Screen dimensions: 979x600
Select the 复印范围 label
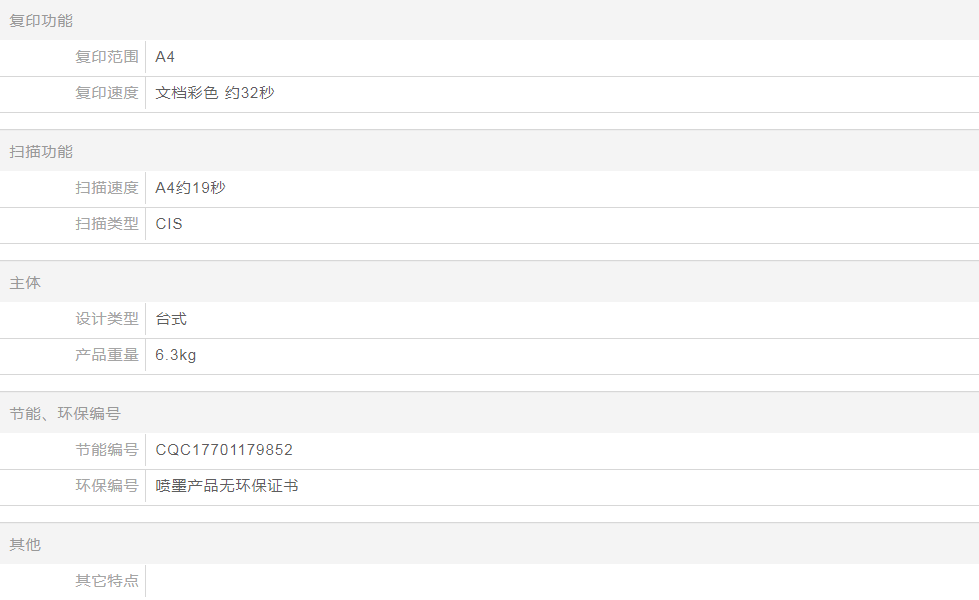click(107, 57)
